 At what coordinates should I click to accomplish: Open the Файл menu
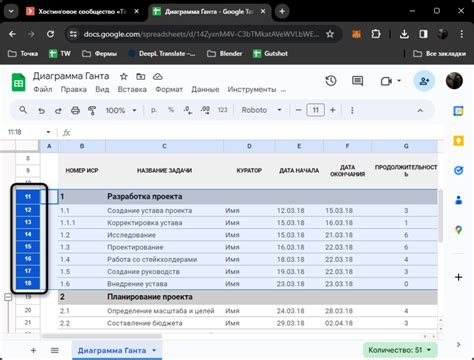(x=43, y=89)
